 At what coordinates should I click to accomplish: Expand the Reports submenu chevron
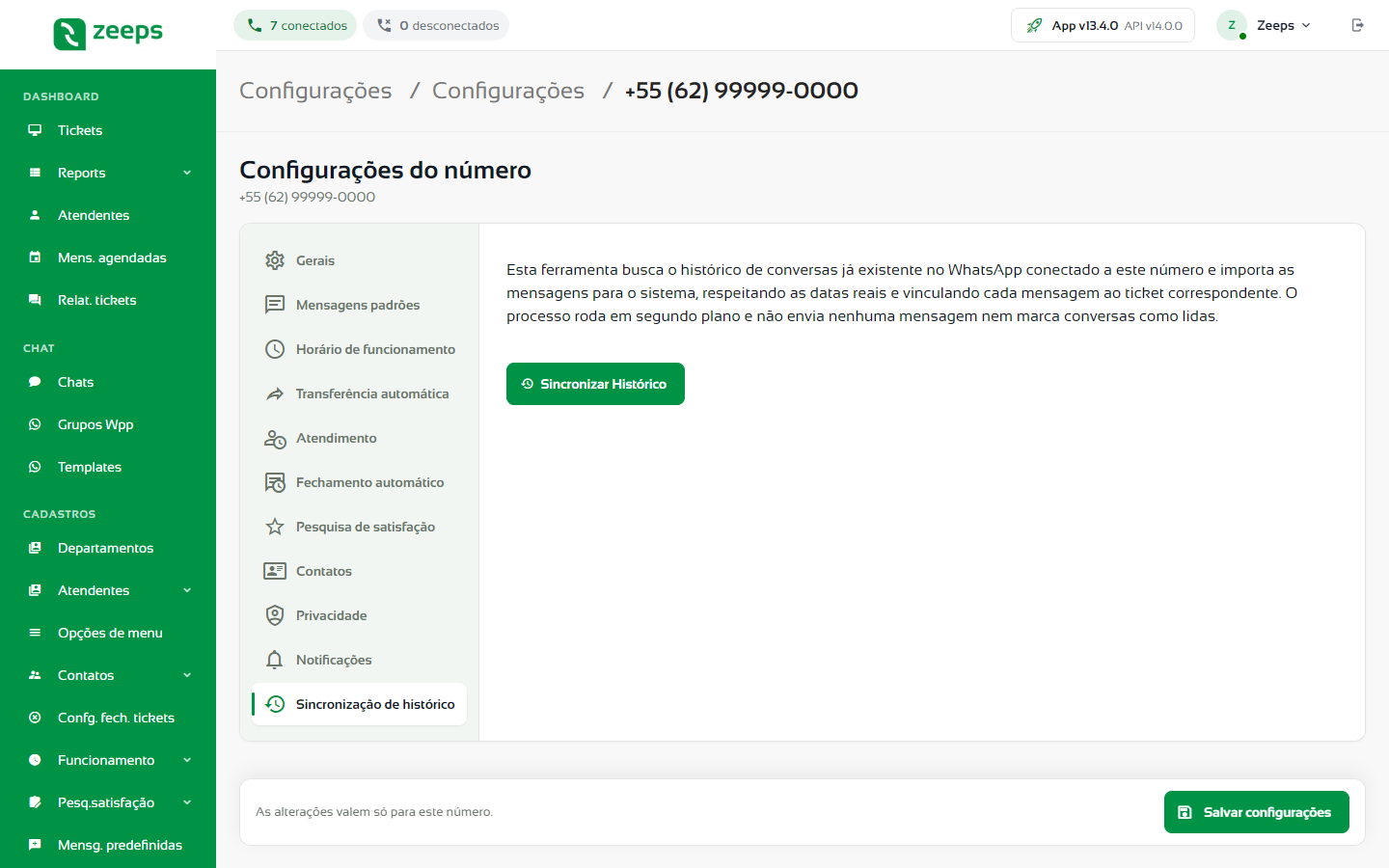click(x=187, y=173)
